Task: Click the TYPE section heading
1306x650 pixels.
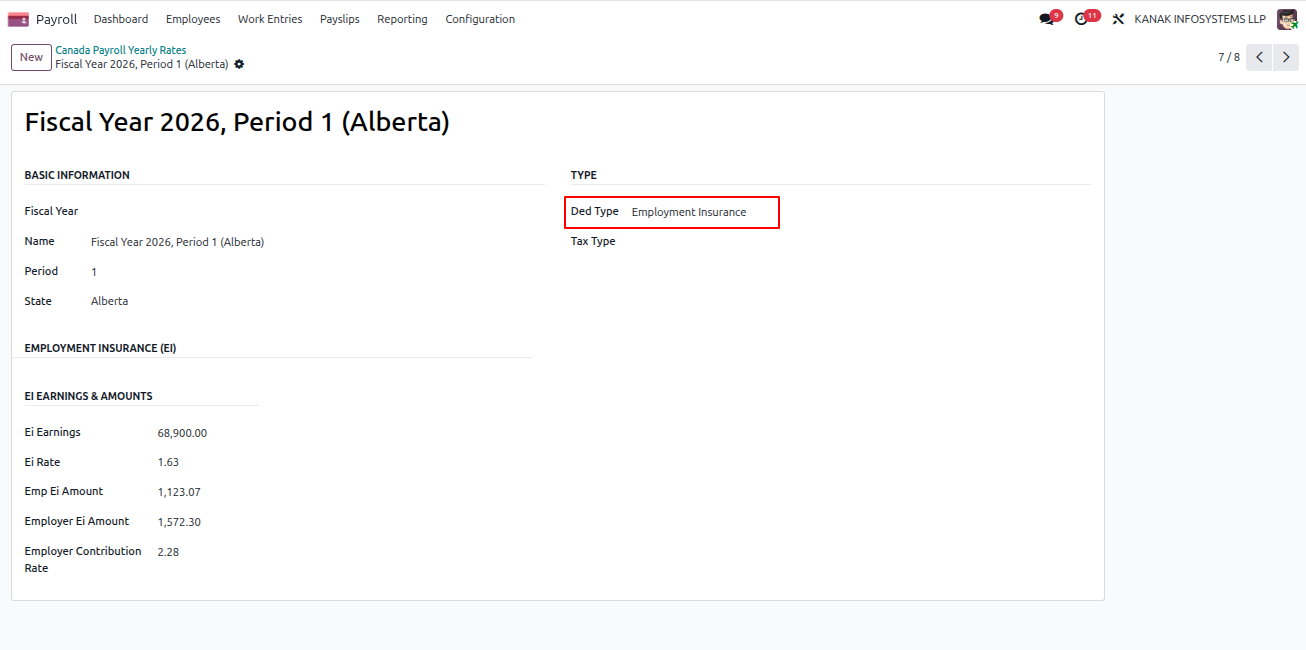Action: [x=584, y=175]
